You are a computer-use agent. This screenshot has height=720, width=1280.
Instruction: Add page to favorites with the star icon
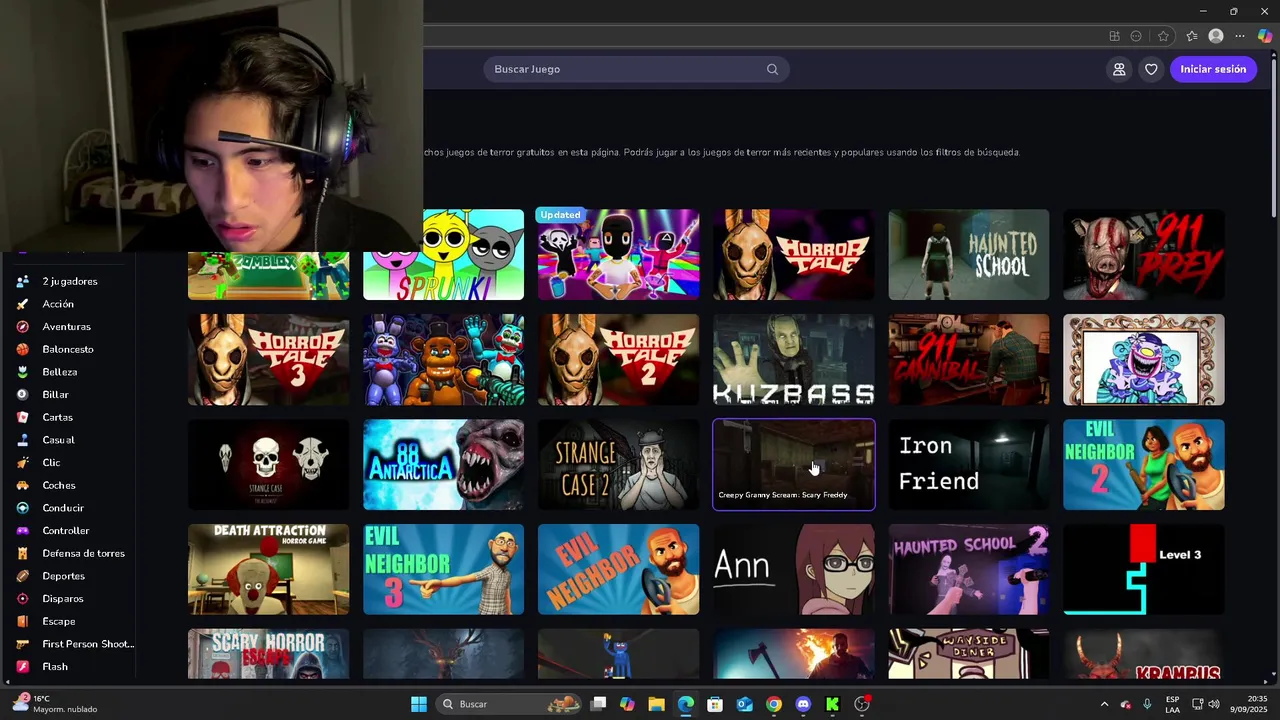pyautogui.click(x=1163, y=36)
